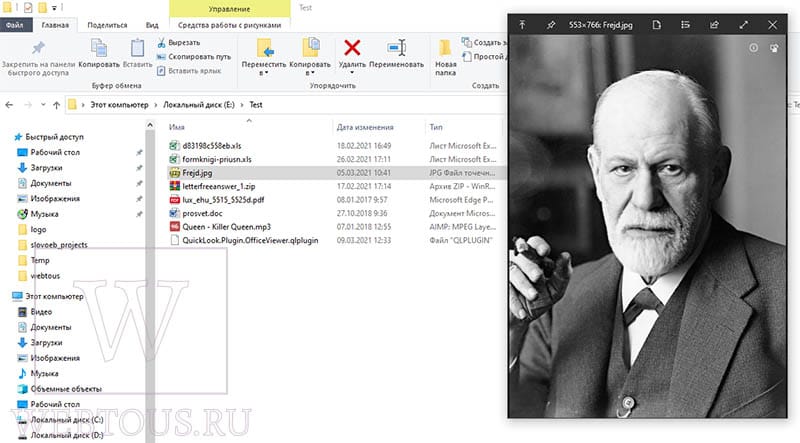Click the share icon in preview window

tap(714, 24)
